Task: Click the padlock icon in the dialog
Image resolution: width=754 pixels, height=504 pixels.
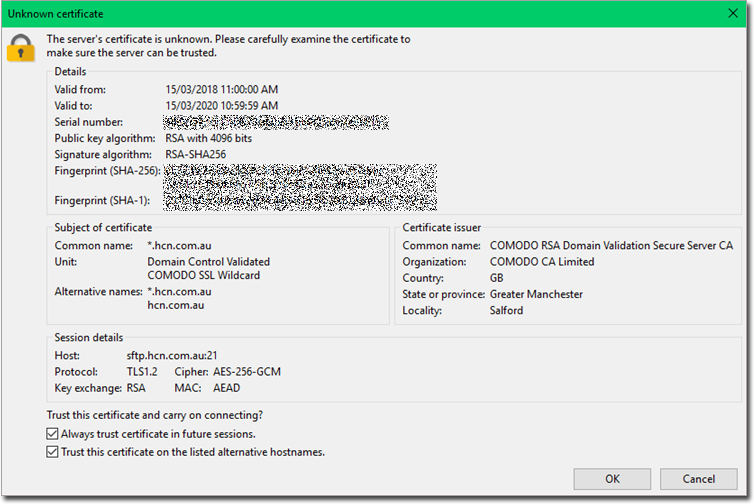Action: click(20, 46)
